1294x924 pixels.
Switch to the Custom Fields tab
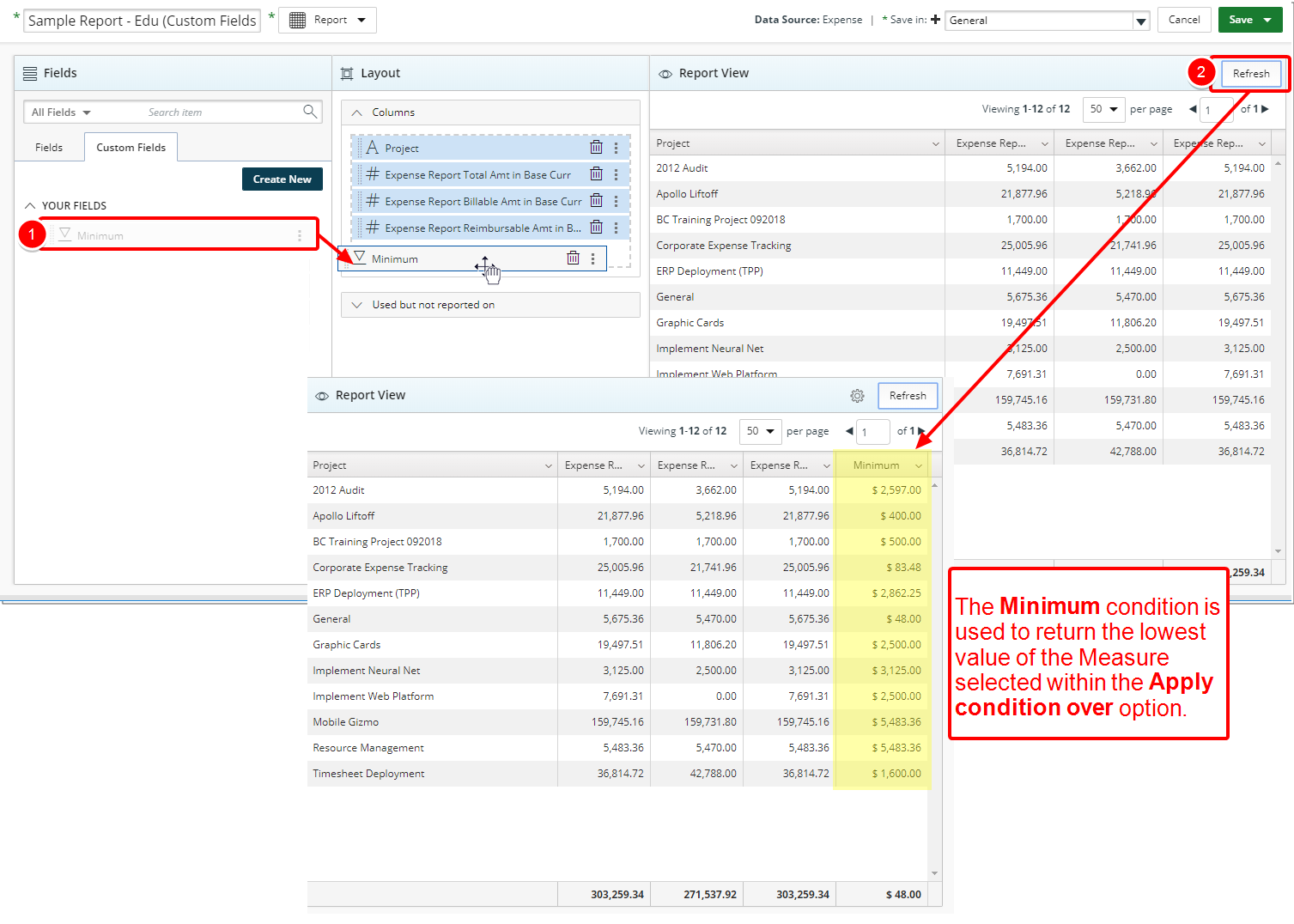[x=131, y=148]
